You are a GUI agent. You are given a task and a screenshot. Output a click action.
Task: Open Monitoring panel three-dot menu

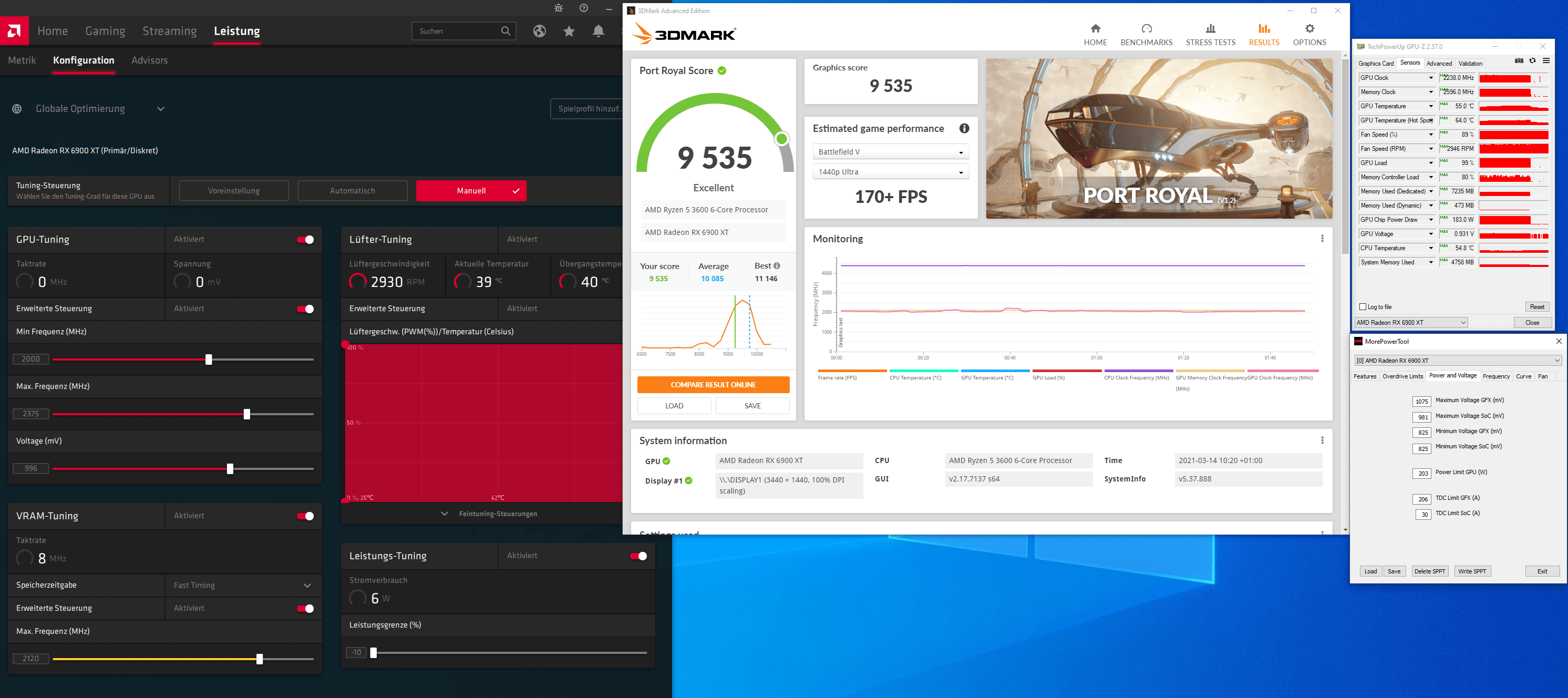pyautogui.click(x=1322, y=239)
